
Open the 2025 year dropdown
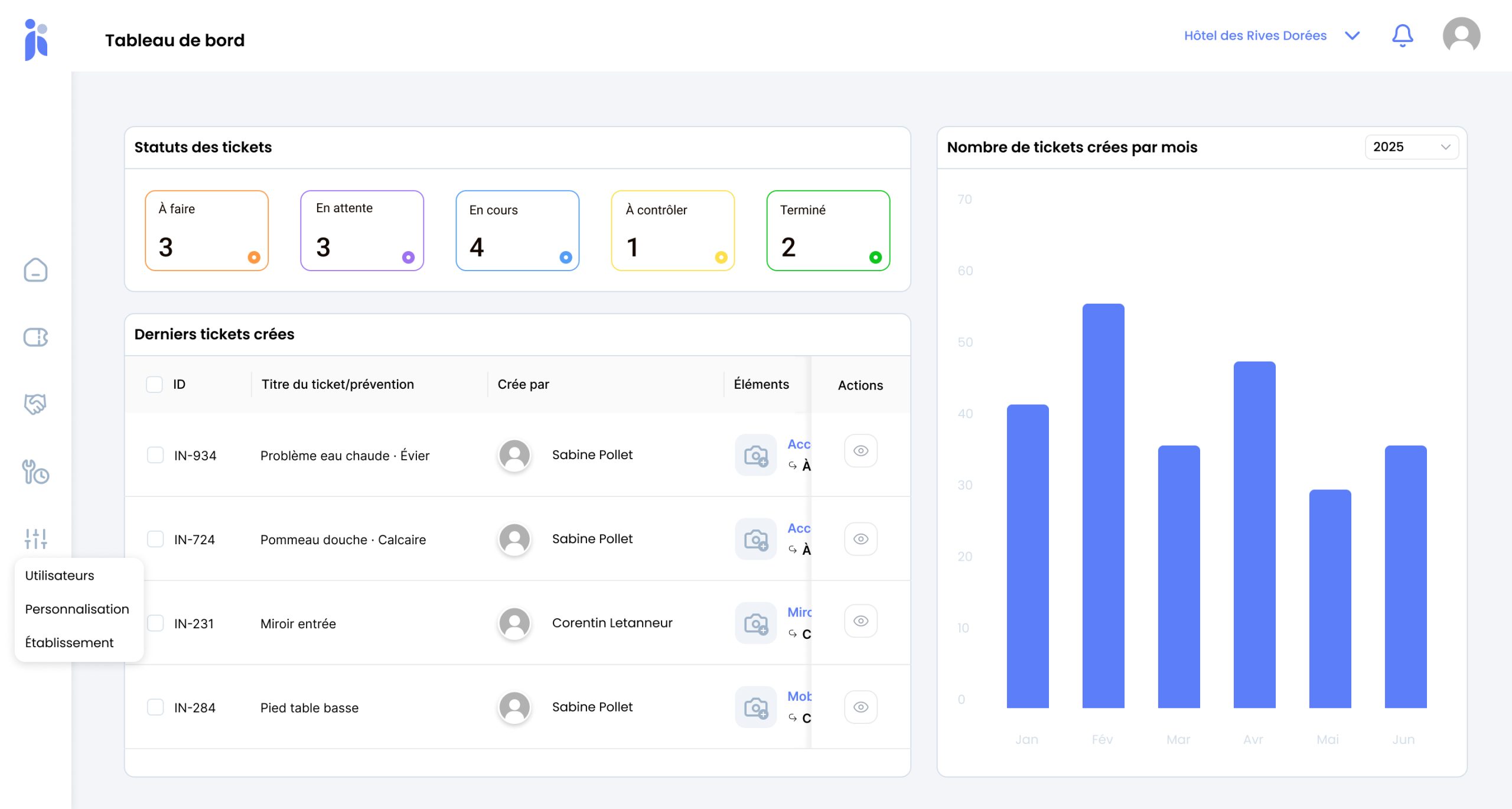(1411, 147)
